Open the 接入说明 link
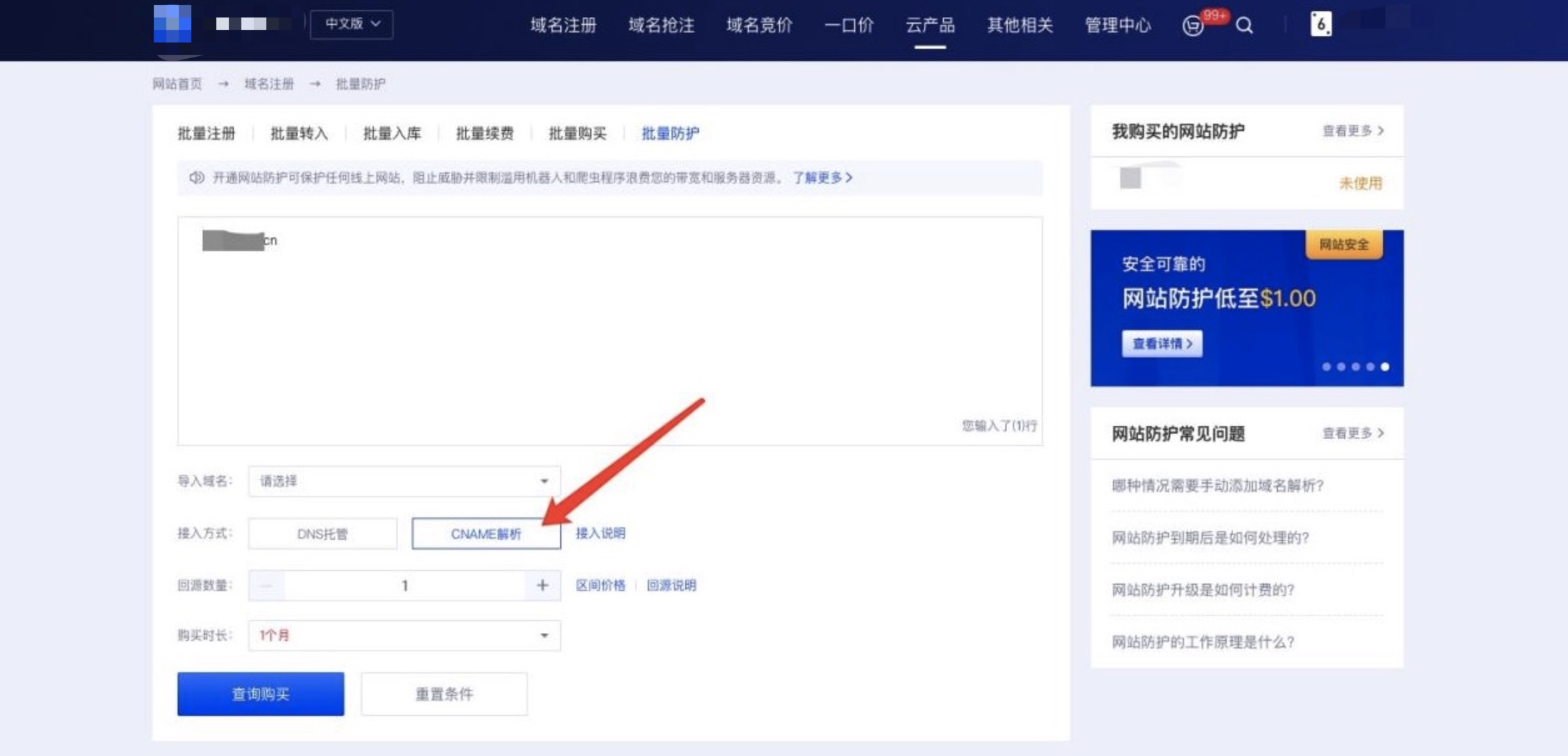 click(600, 533)
